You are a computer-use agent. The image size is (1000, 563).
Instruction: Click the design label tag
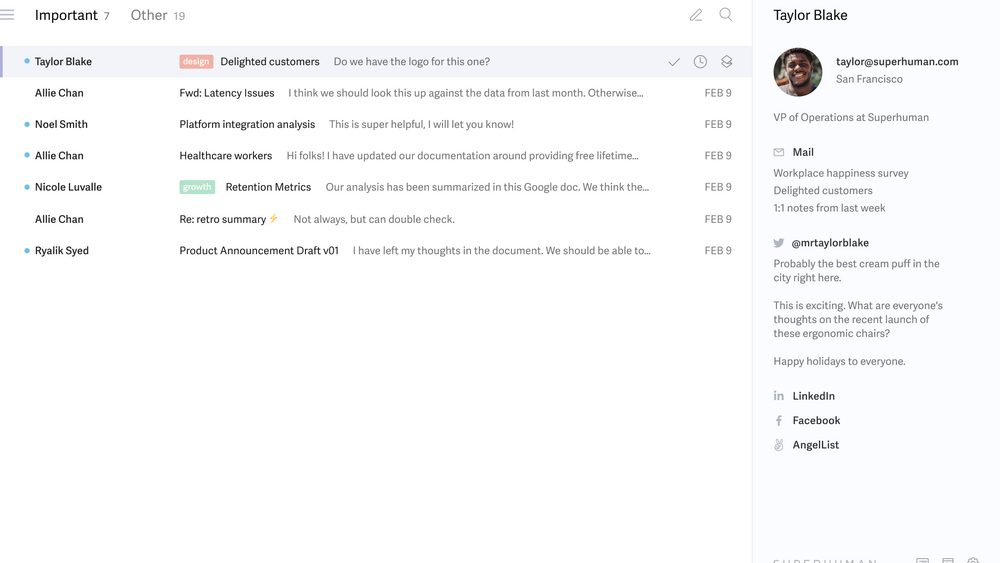[x=196, y=62]
